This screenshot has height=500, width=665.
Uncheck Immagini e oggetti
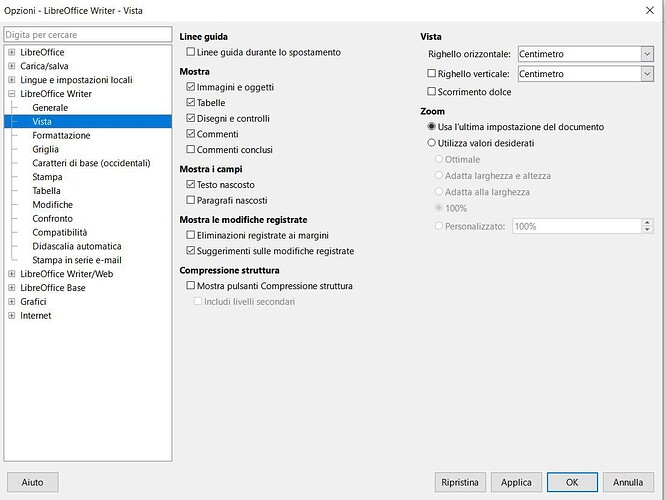191,87
